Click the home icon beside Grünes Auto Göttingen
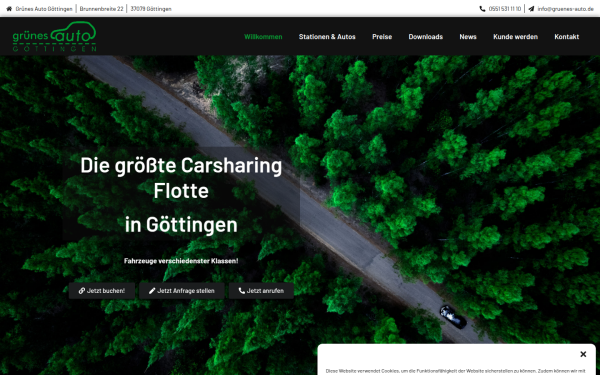600x375 pixels. tap(9, 8)
